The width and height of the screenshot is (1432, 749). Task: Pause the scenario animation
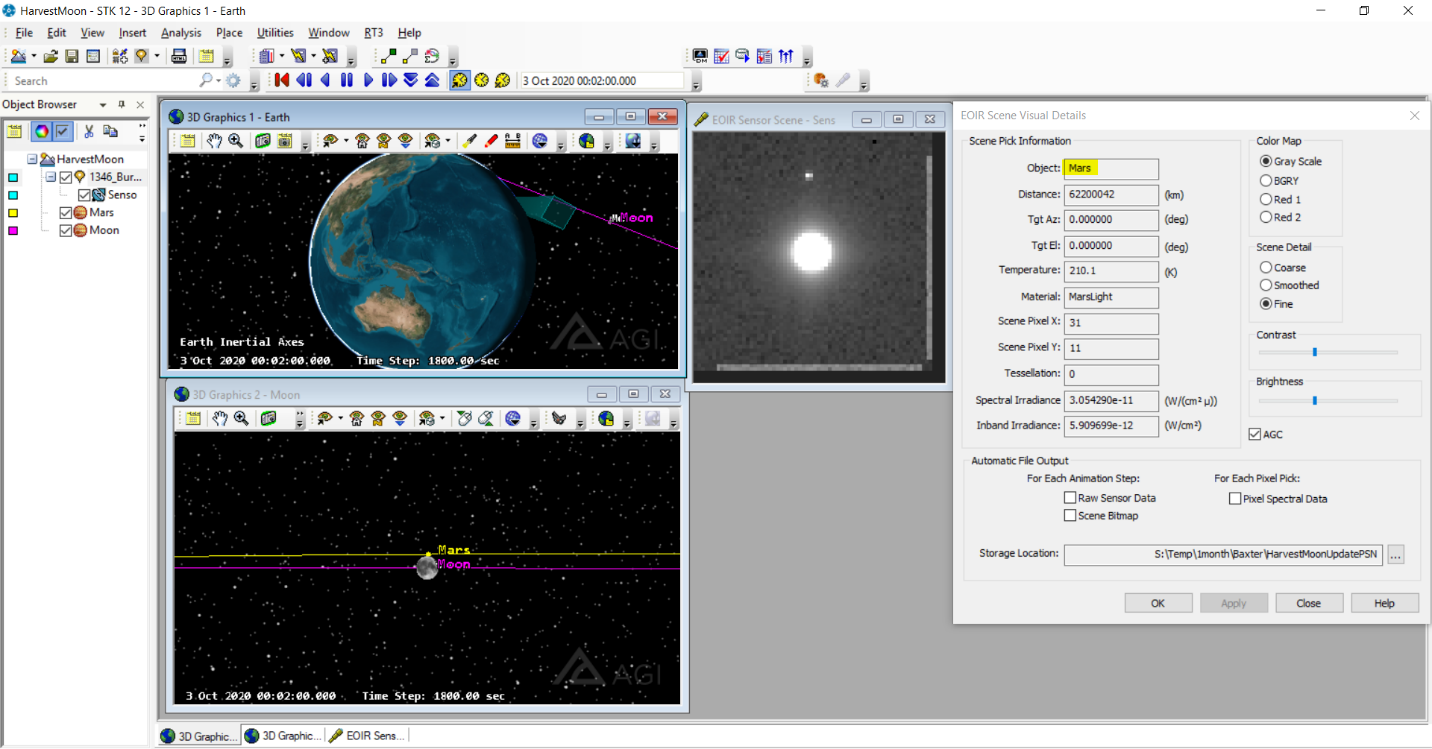tap(347, 80)
